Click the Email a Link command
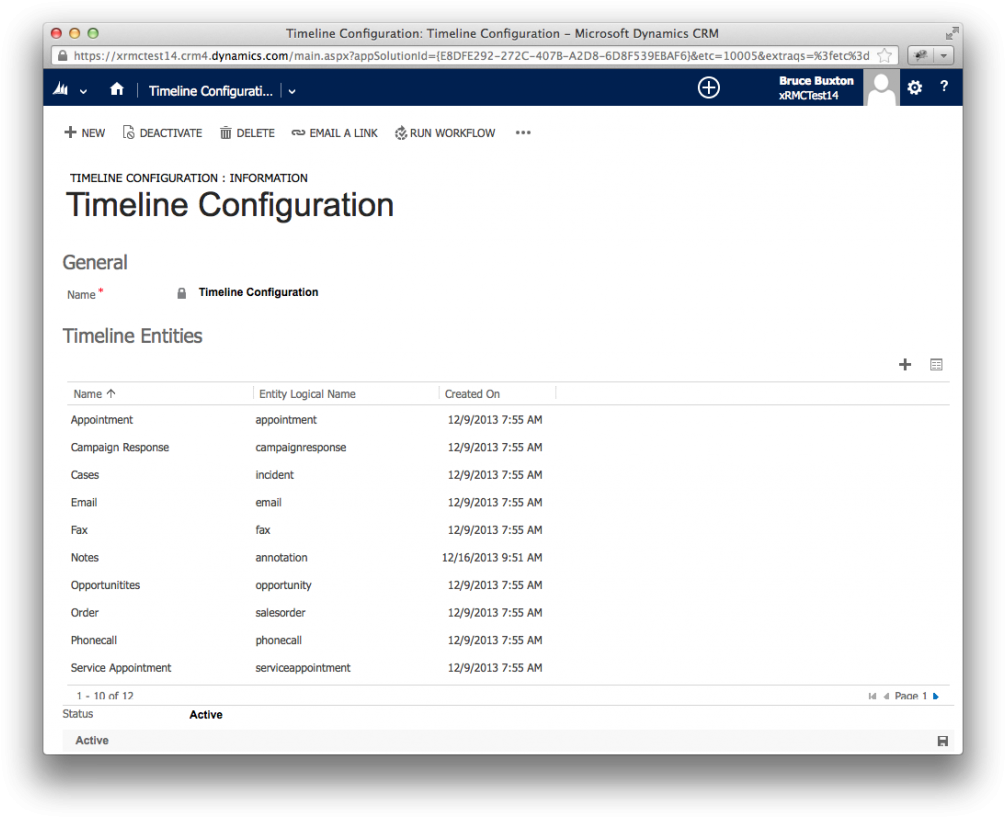Viewport: 1005px width, 817px height. (x=334, y=132)
